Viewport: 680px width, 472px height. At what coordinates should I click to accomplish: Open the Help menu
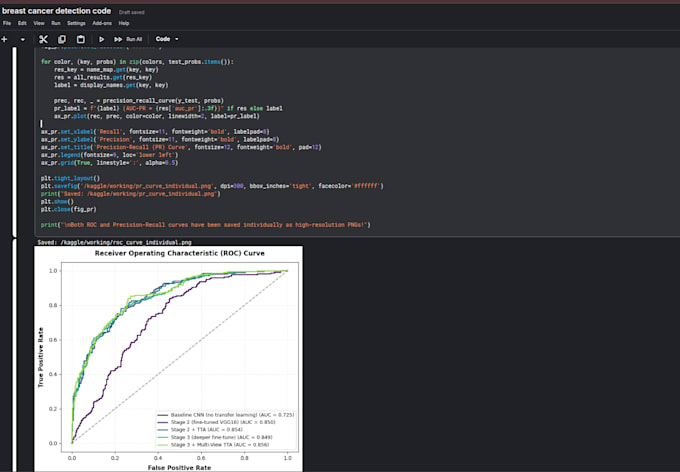click(124, 23)
